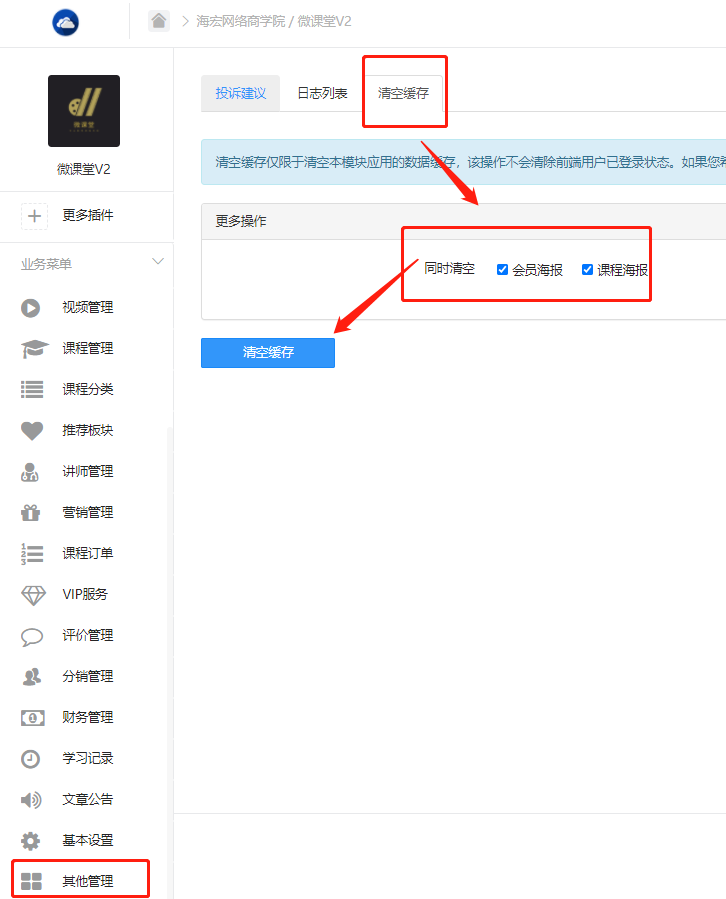Click the plus icon for 更多插件
The width and height of the screenshot is (726, 899).
click(x=34, y=216)
